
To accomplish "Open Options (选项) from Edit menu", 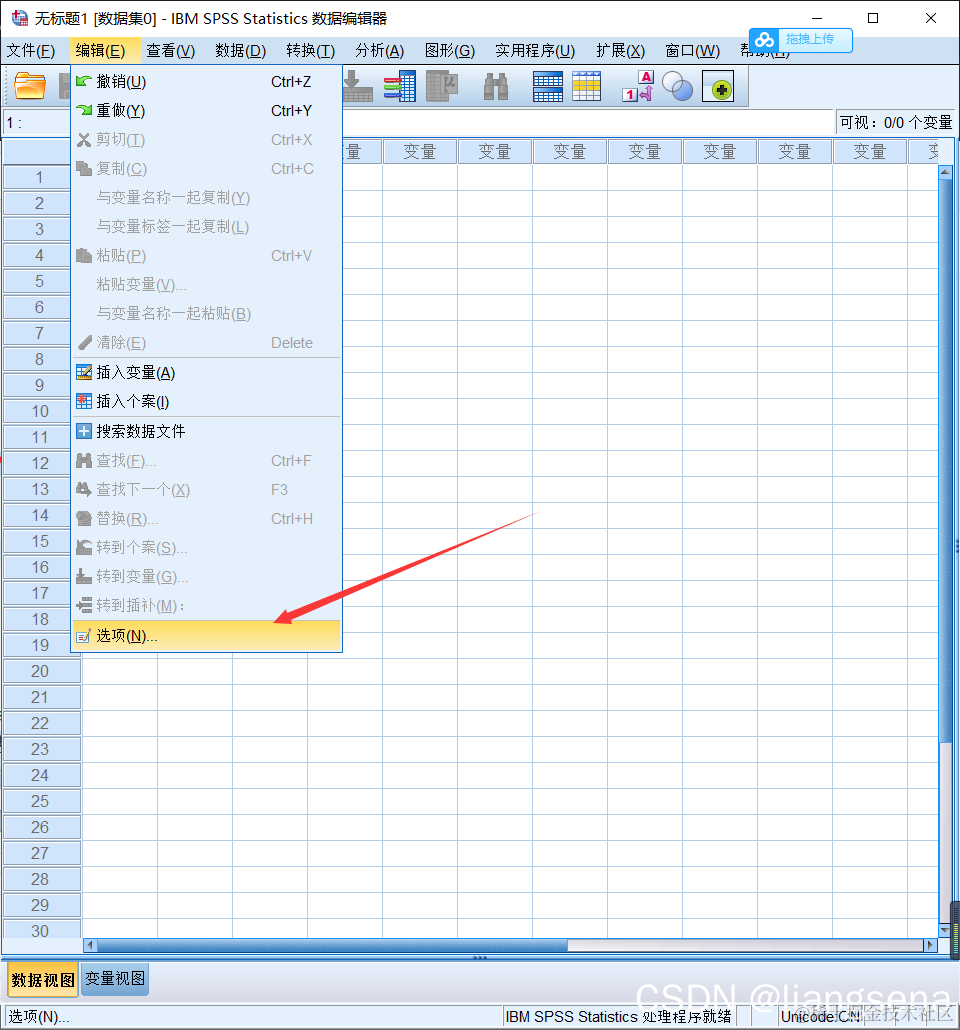I will coord(206,636).
